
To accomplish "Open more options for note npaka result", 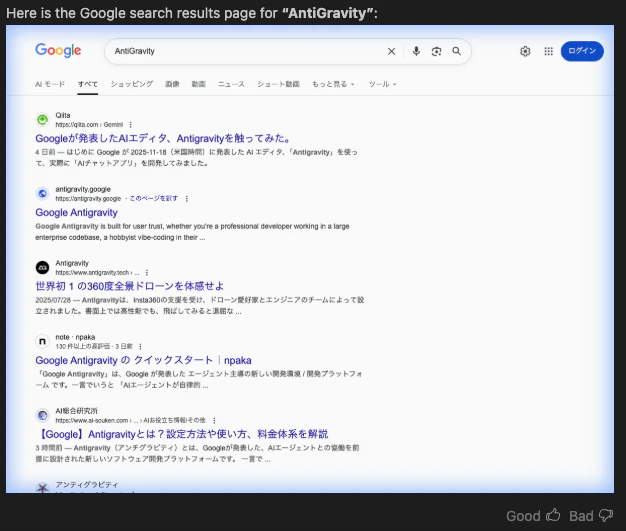I will [140, 346].
